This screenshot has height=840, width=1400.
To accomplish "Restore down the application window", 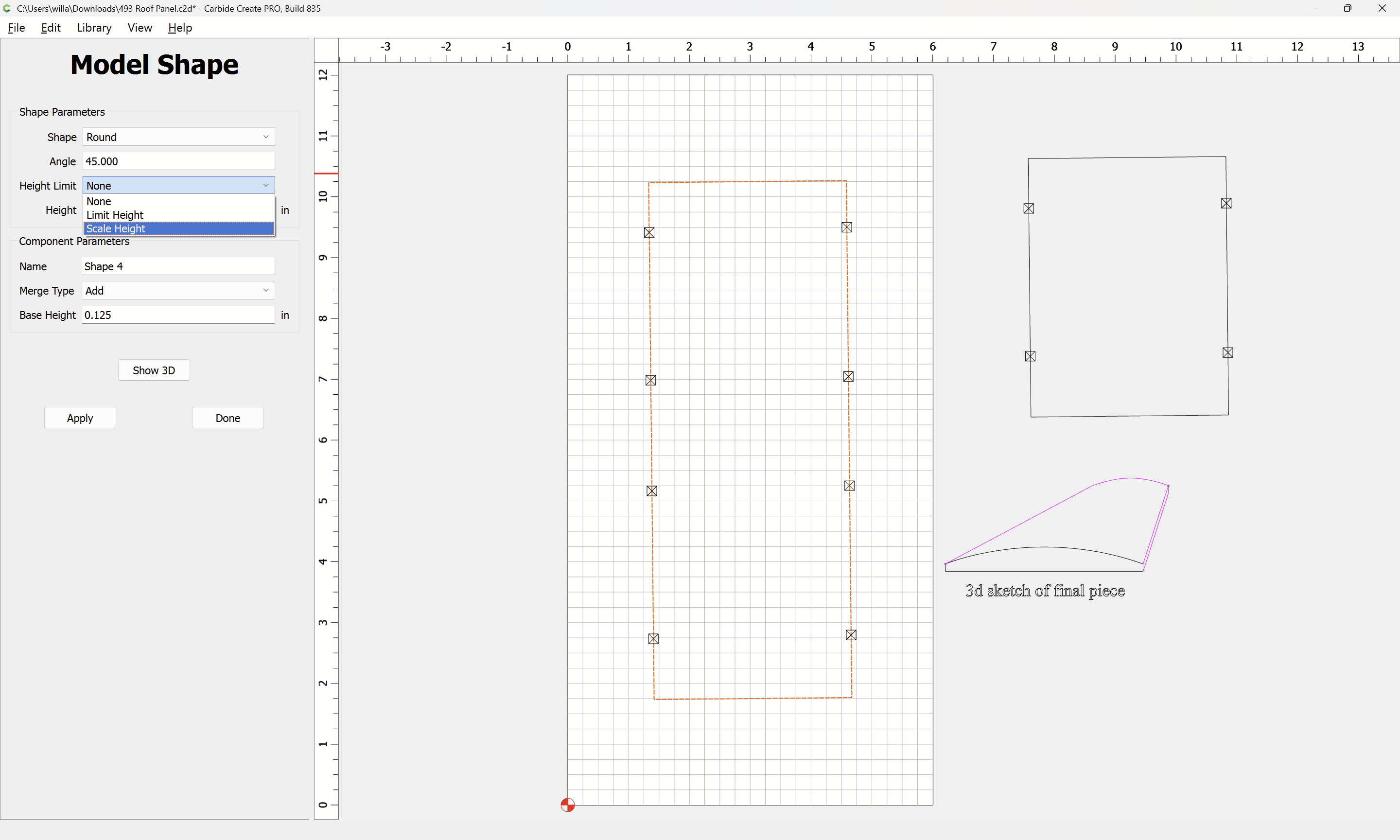I will click(x=1347, y=8).
